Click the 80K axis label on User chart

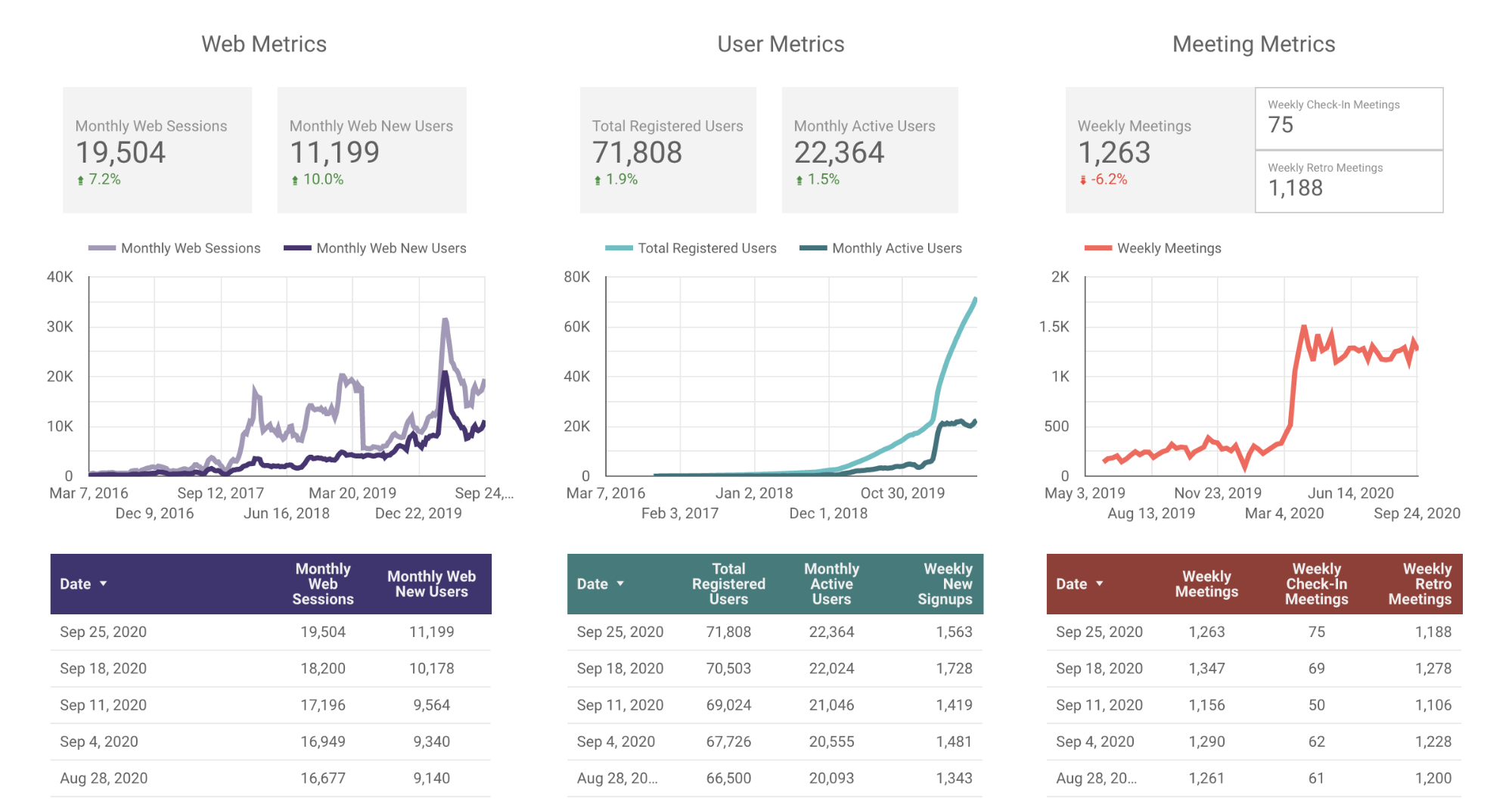pyautogui.click(x=576, y=277)
